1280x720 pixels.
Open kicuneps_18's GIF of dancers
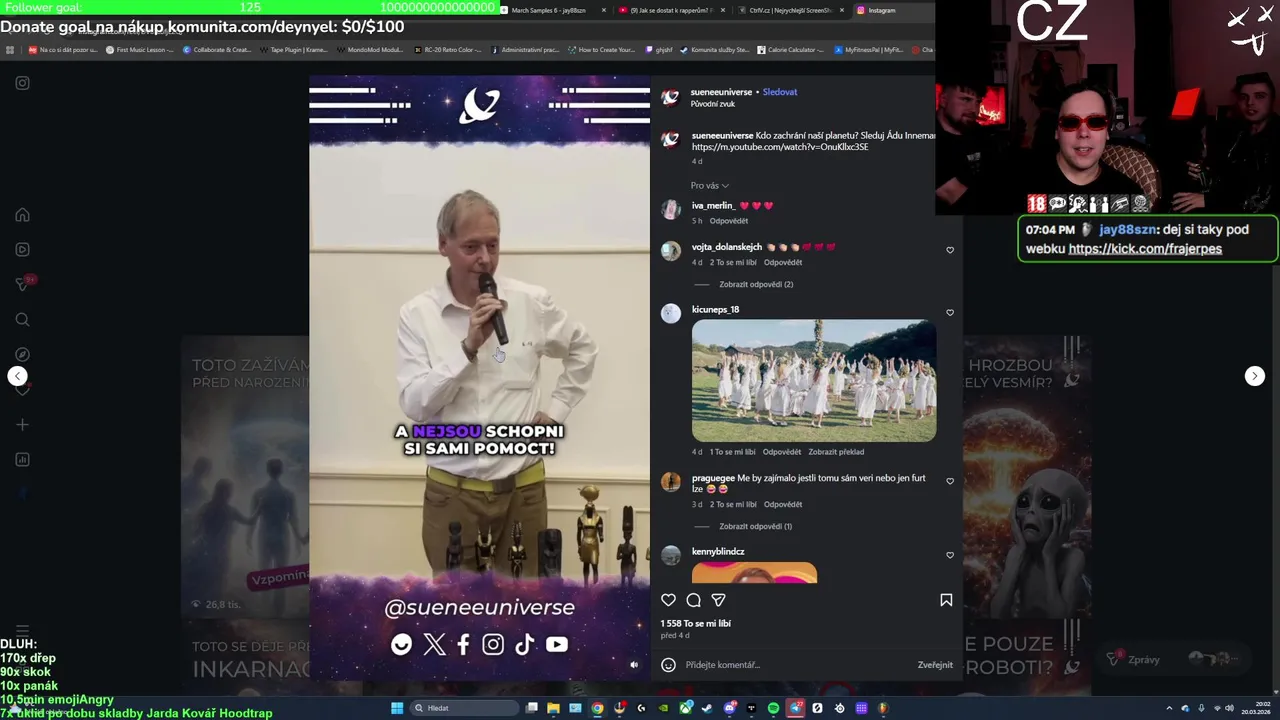814,381
